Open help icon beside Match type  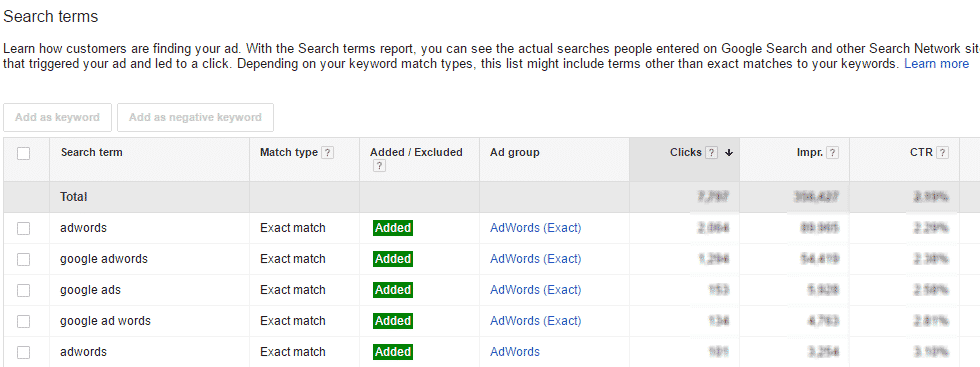[x=328, y=153]
